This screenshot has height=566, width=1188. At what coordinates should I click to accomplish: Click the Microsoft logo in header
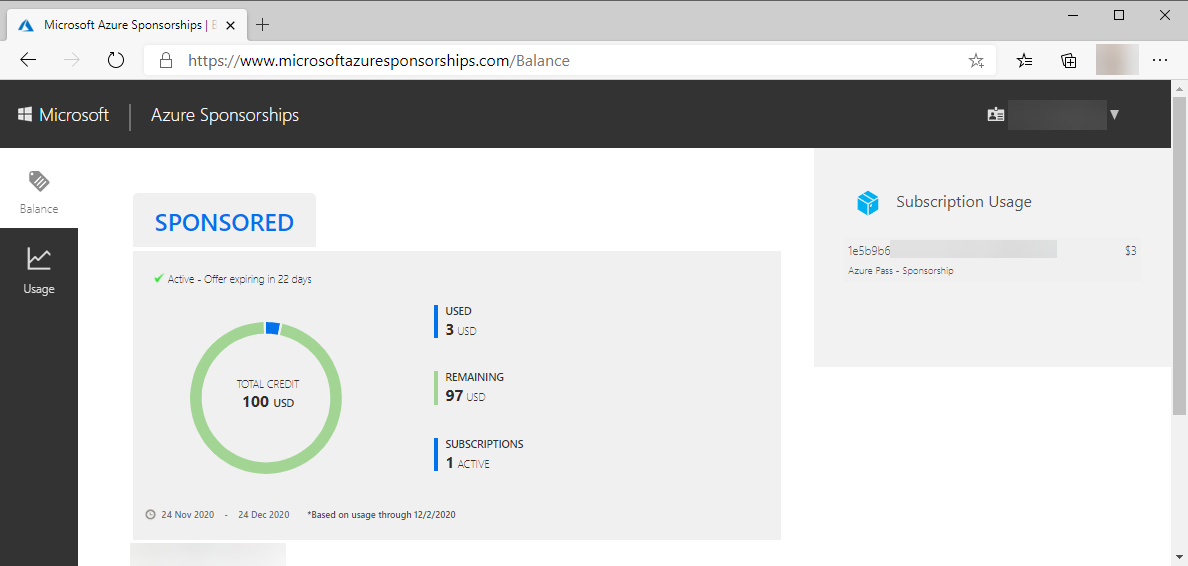[25, 115]
